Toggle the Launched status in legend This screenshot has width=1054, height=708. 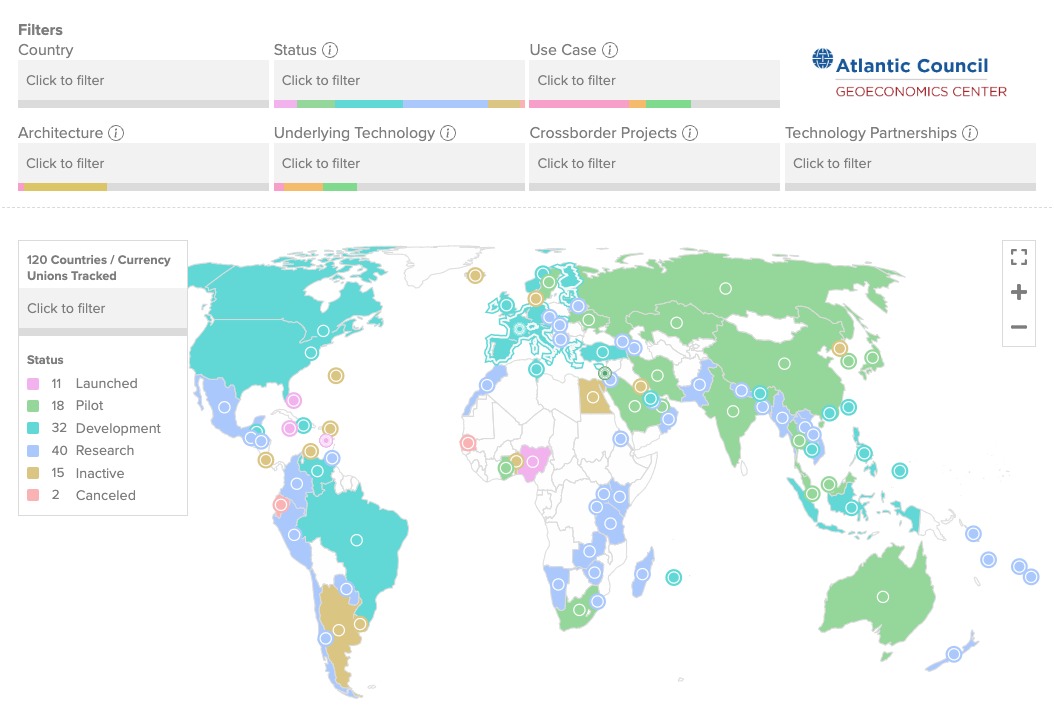[x=106, y=383]
